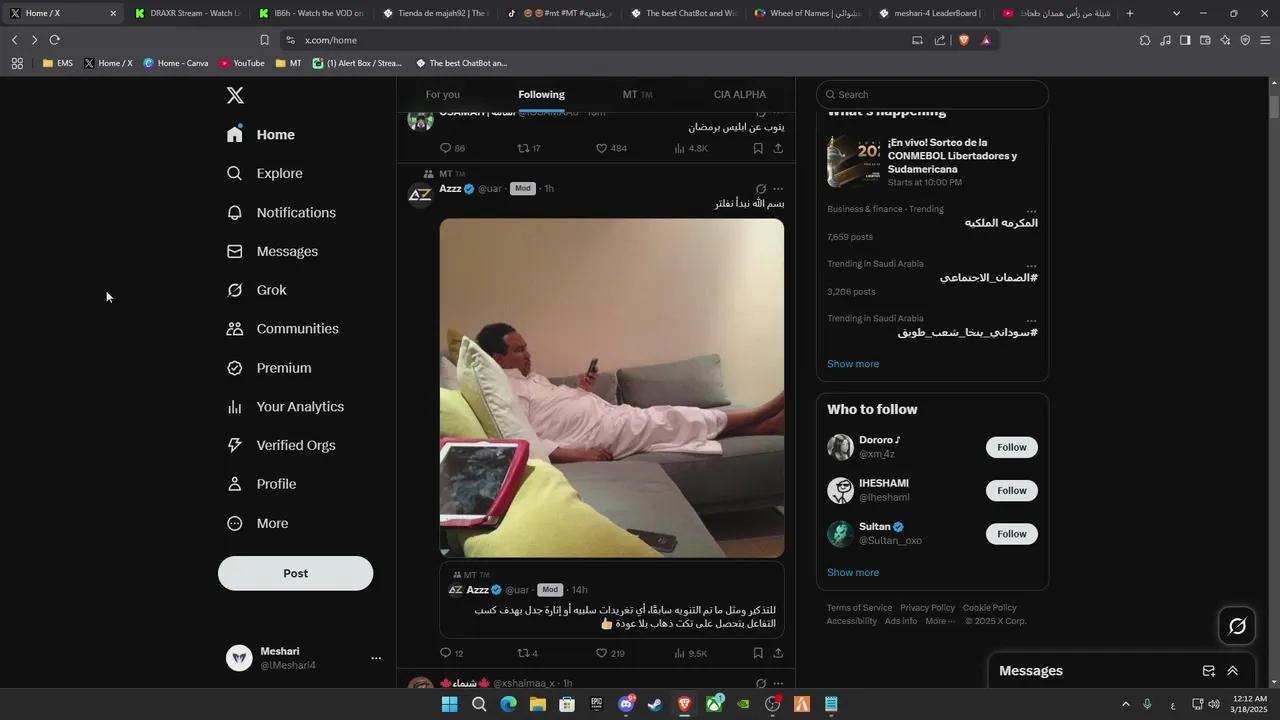Open browser tab search dropdown arrow
The height and width of the screenshot is (720, 1280).
coord(1176,13)
